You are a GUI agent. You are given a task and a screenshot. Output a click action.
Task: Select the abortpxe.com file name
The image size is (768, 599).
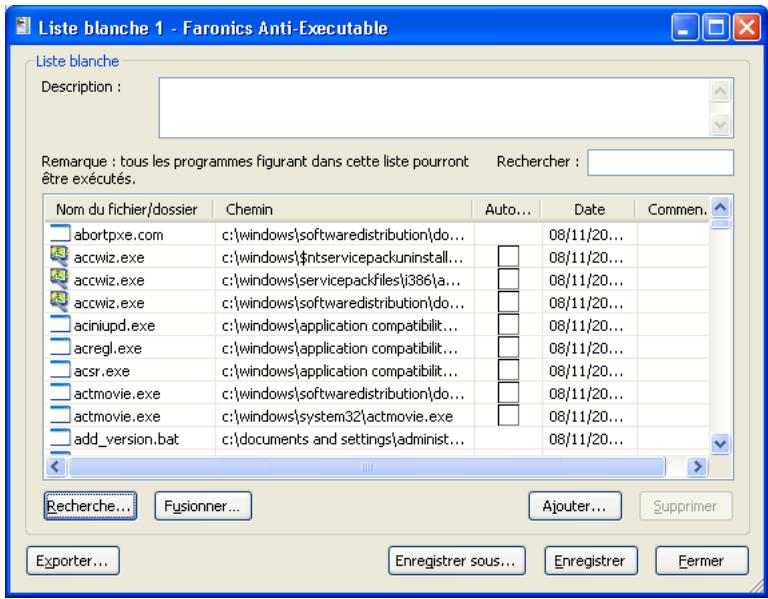tap(118, 235)
